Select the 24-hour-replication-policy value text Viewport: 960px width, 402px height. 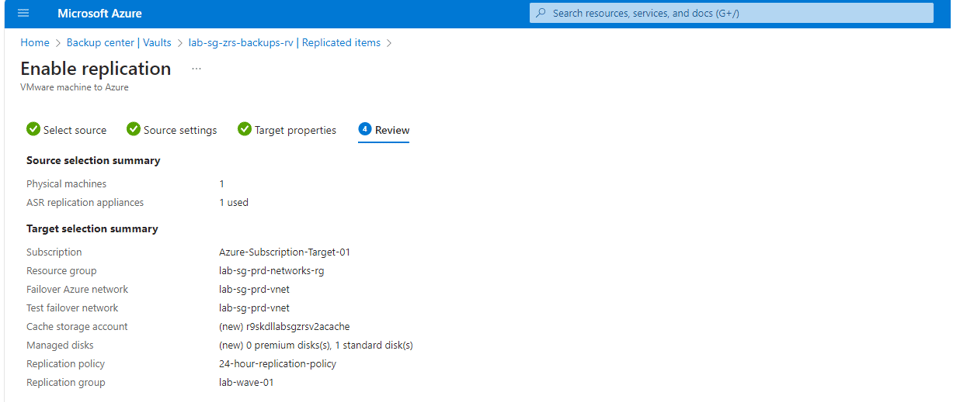point(277,364)
